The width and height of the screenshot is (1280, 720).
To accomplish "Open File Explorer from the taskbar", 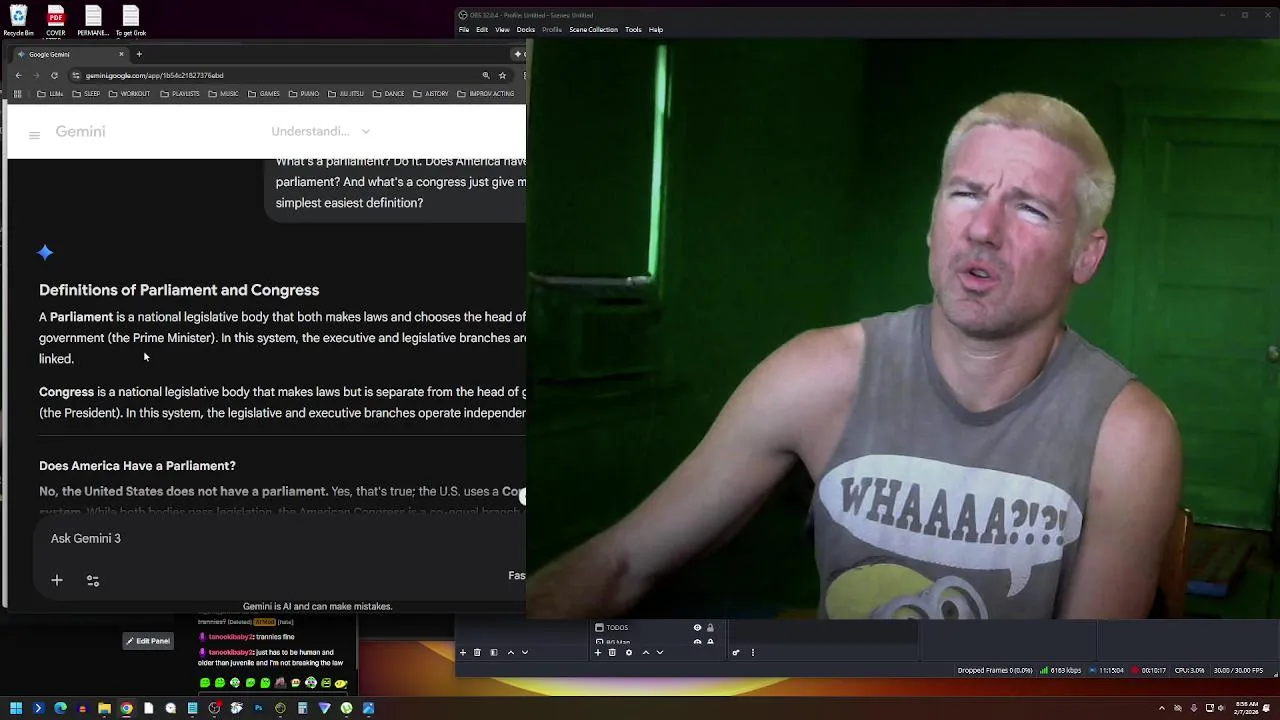I will tap(104, 708).
